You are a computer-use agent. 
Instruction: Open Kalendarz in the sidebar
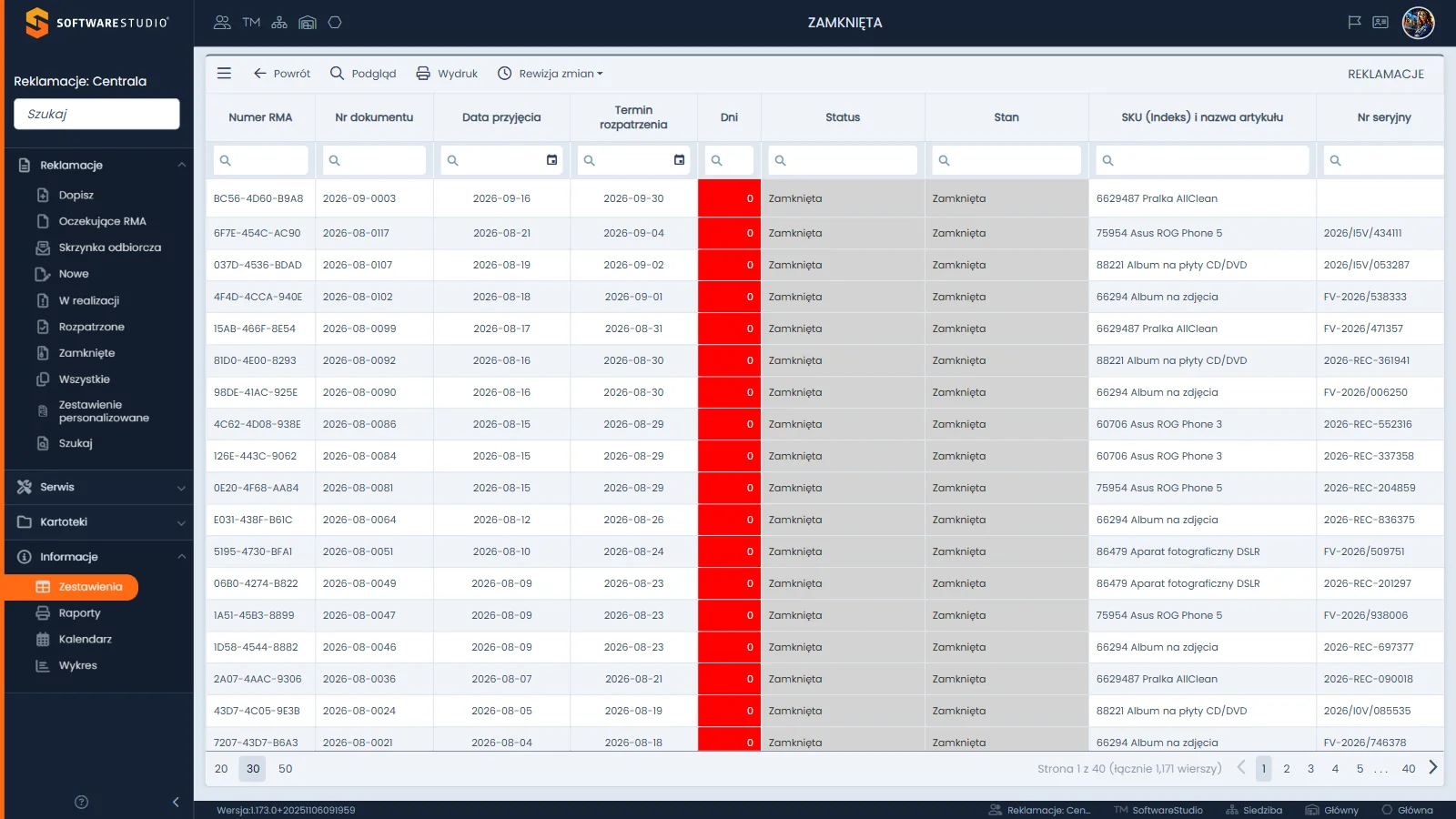tap(85, 640)
